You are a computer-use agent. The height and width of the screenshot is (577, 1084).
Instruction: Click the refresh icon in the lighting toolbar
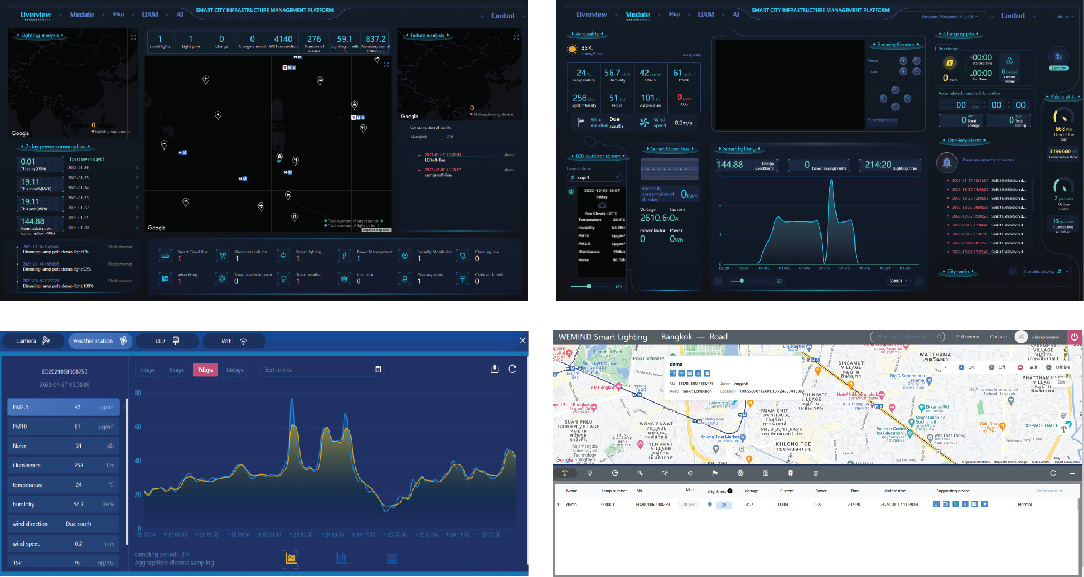[1052, 472]
